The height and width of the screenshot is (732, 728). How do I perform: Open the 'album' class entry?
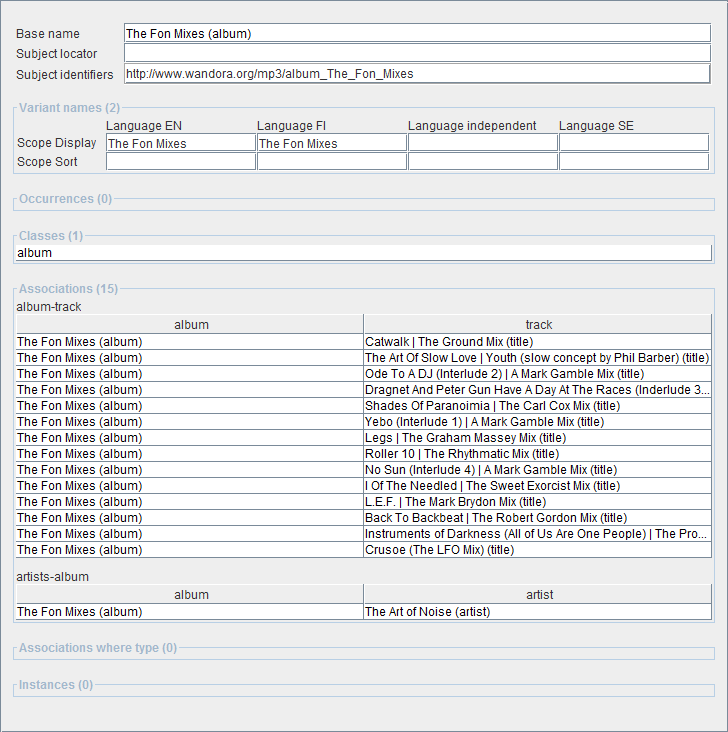point(363,253)
